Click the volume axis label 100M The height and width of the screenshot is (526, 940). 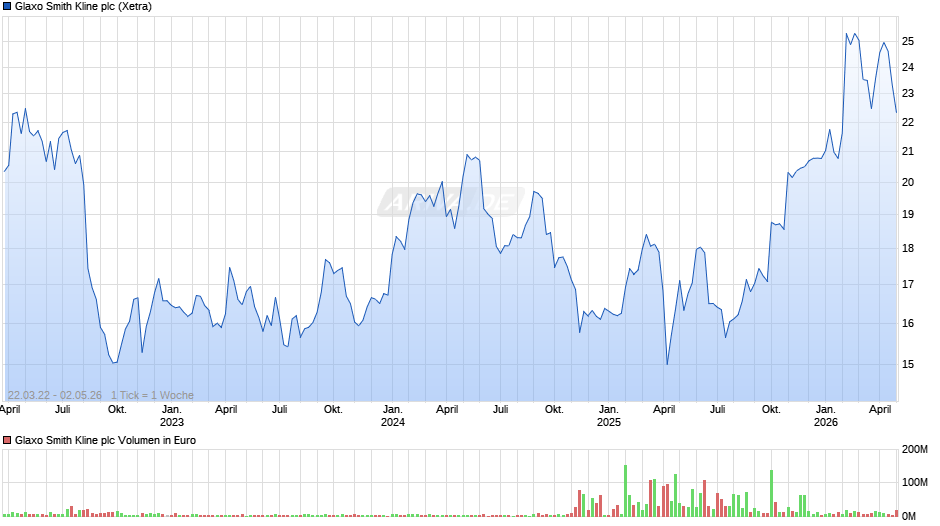(915, 482)
